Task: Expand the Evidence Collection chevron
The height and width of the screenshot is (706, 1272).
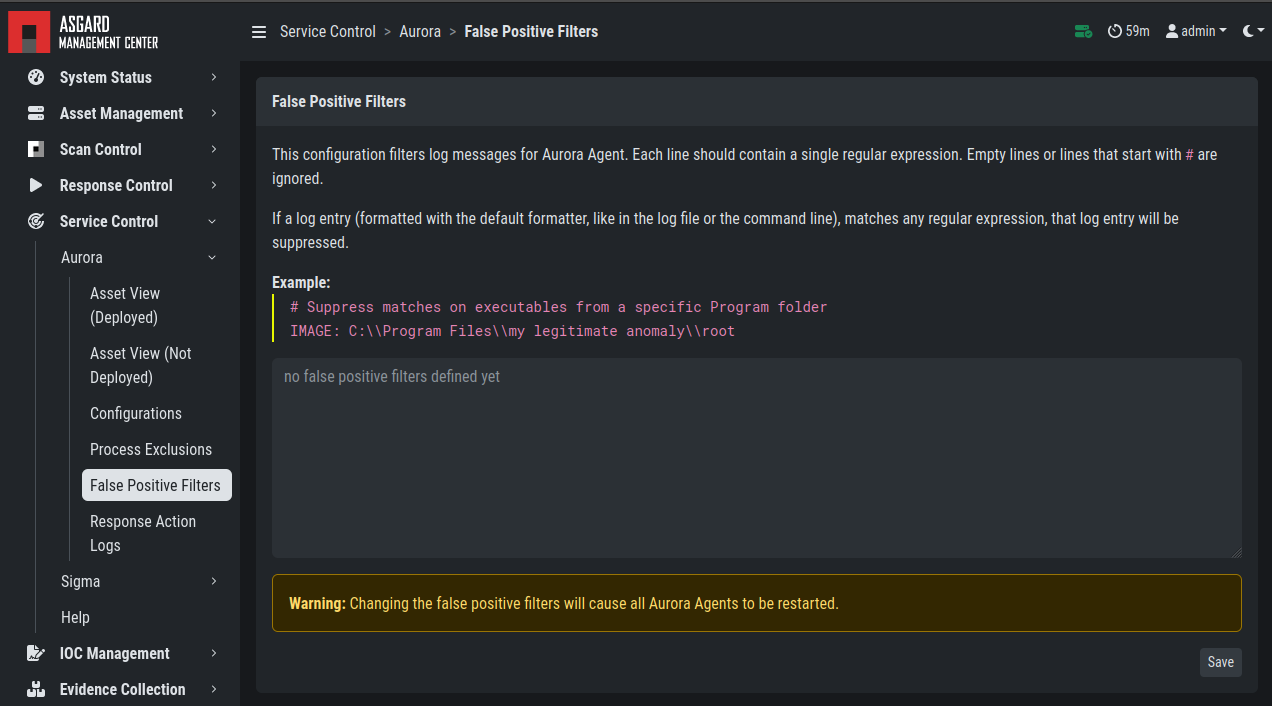Action: click(x=214, y=689)
